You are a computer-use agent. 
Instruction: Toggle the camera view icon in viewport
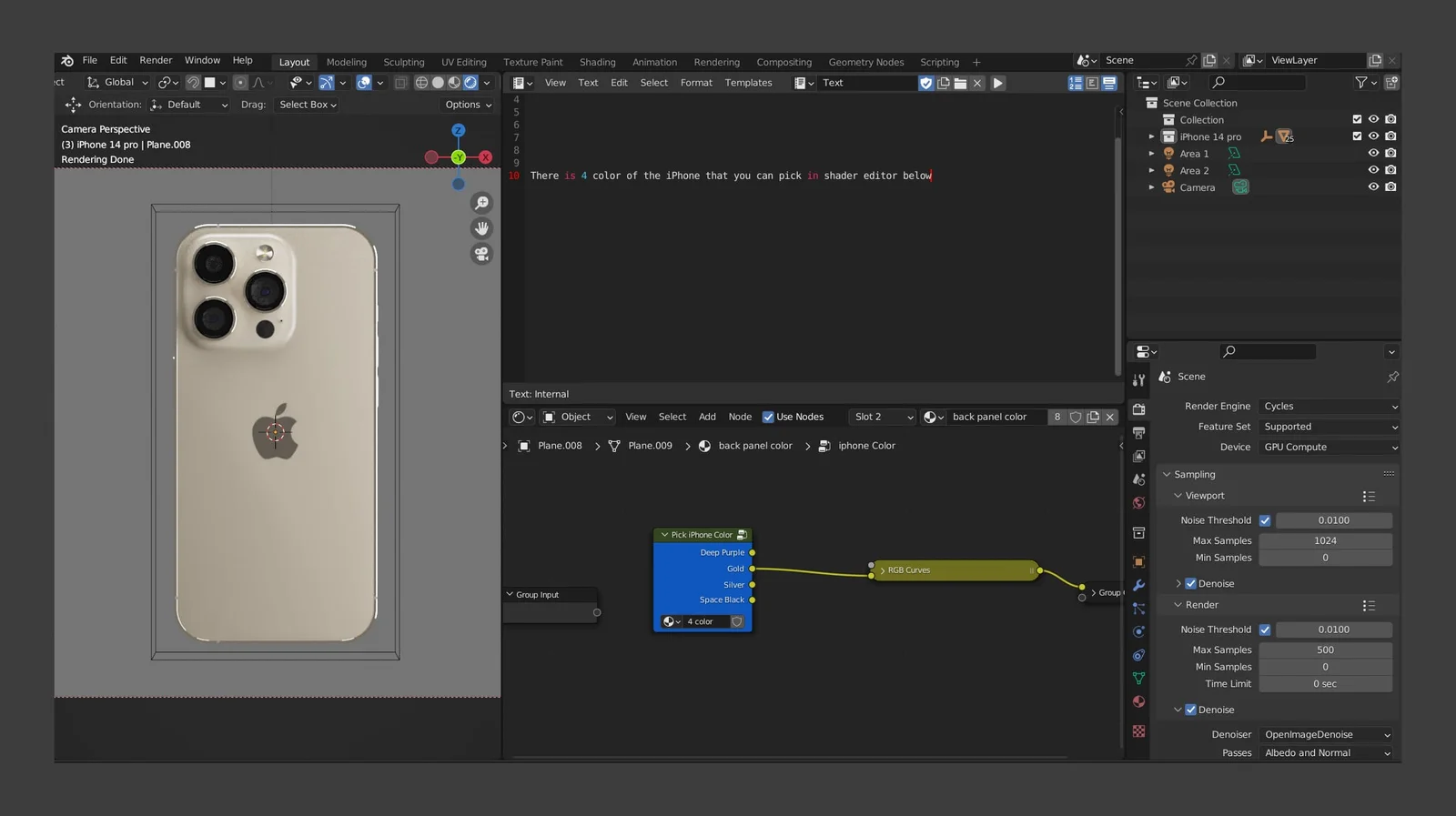pyautogui.click(x=481, y=254)
